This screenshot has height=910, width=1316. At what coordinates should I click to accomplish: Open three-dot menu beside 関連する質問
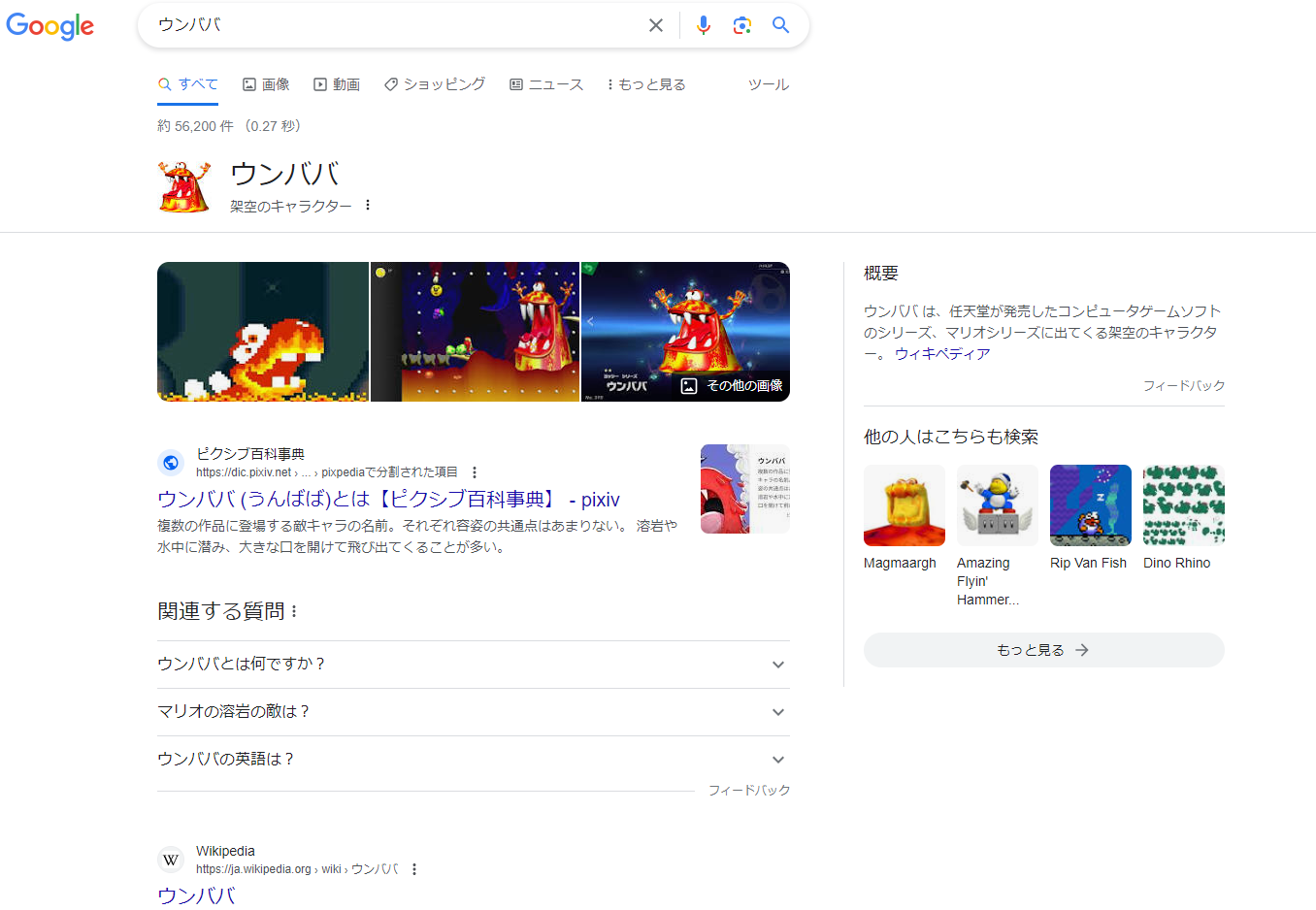[x=294, y=611]
